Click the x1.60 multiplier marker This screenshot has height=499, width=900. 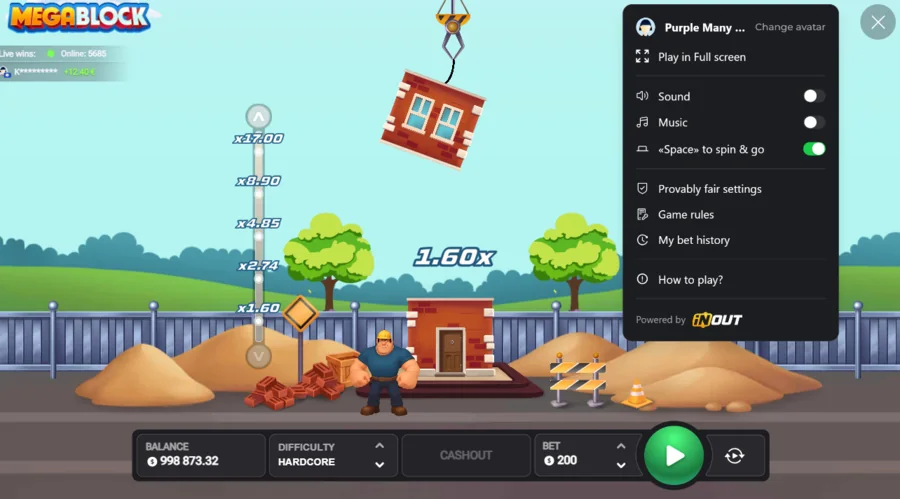click(x=258, y=308)
